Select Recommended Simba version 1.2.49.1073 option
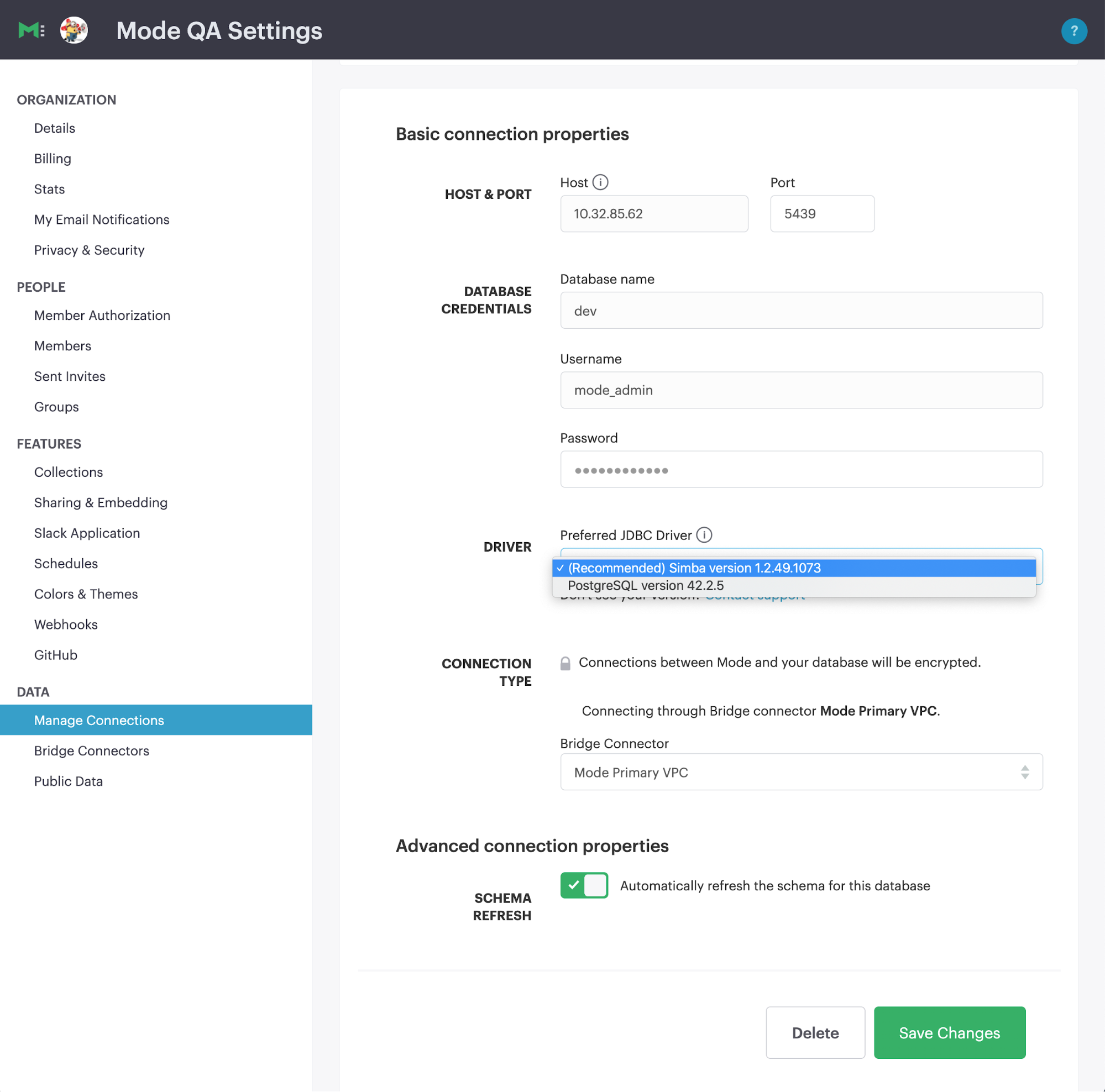This screenshot has width=1105, height=1092. 694,568
